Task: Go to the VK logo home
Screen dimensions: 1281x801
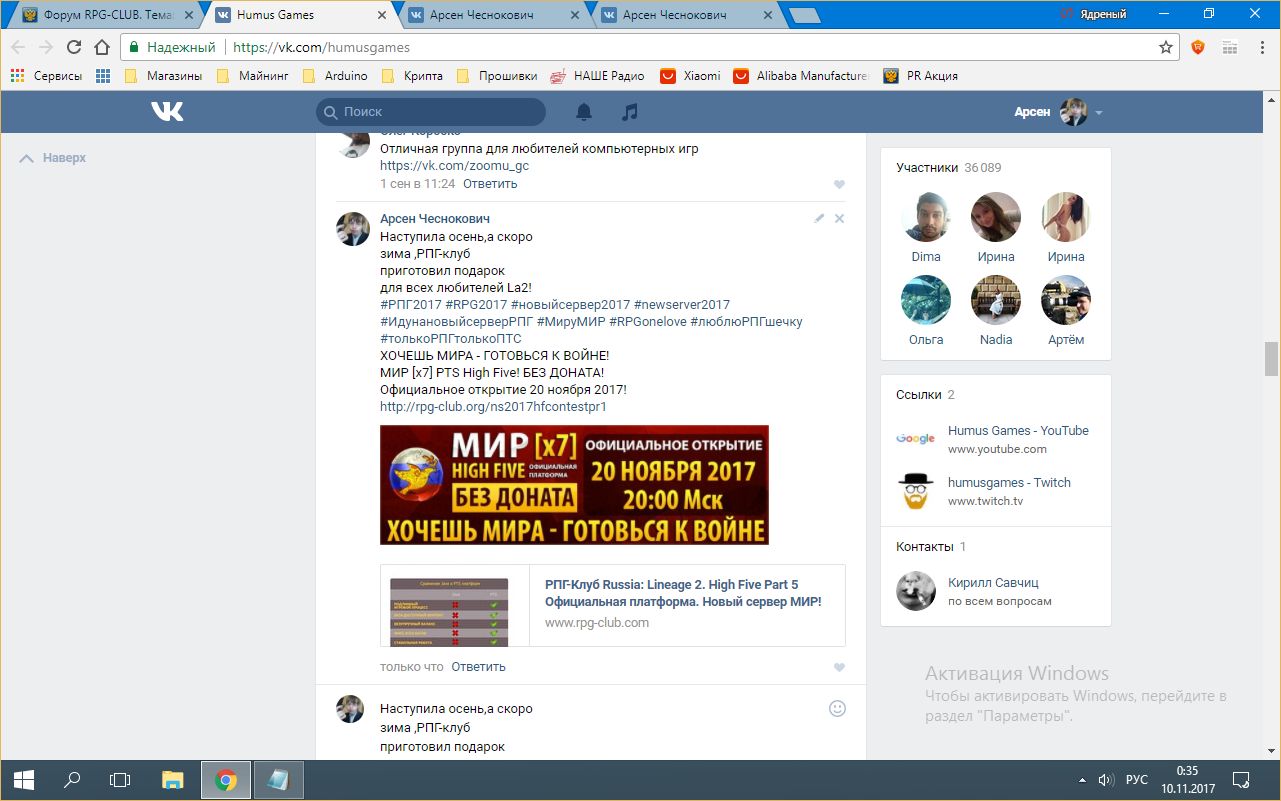Action: pos(167,112)
